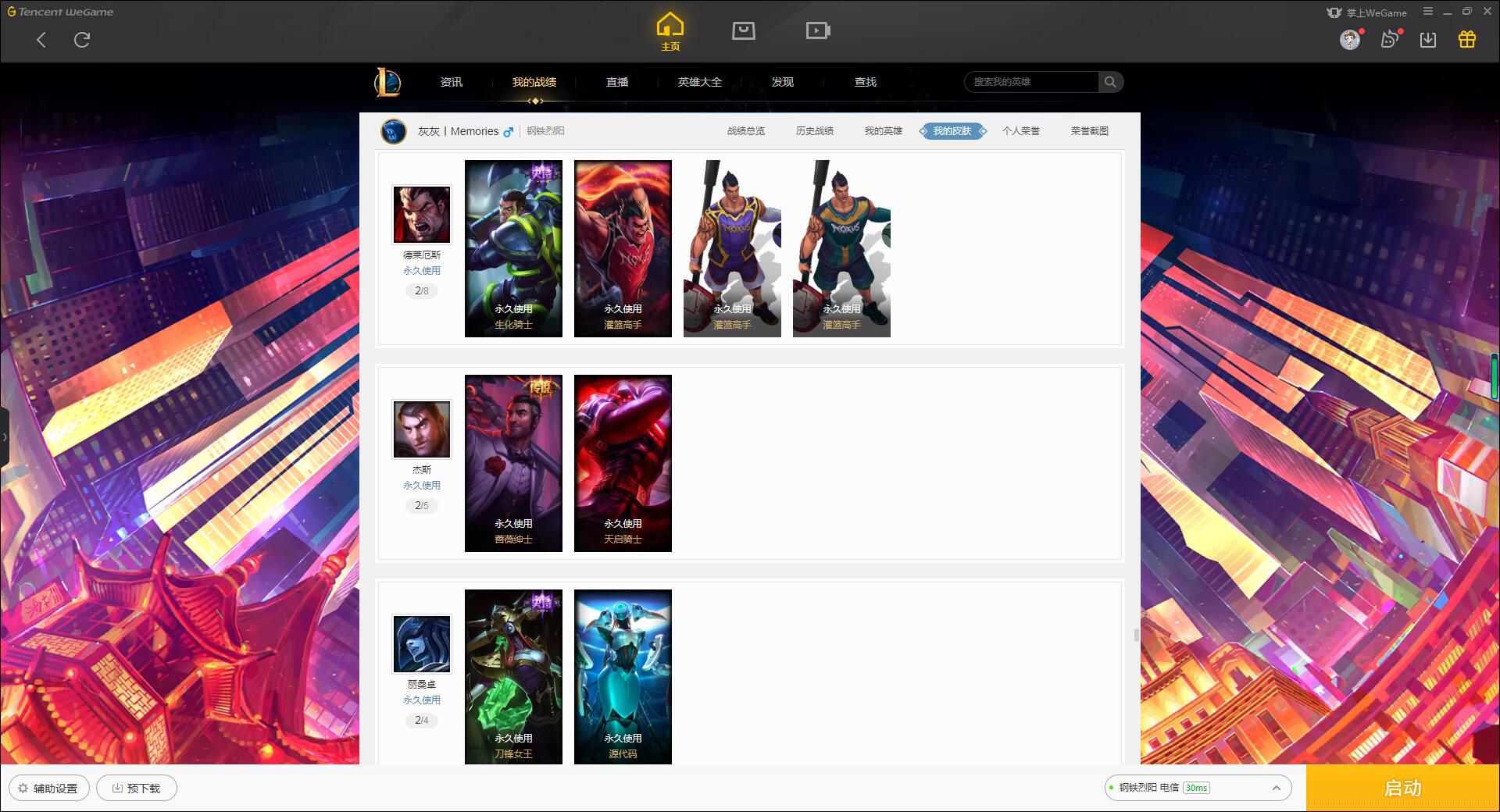The height and width of the screenshot is (812, 1500).
Task: Click the 德莱厄斯 champion portrait
Action: tap(422, 215)
